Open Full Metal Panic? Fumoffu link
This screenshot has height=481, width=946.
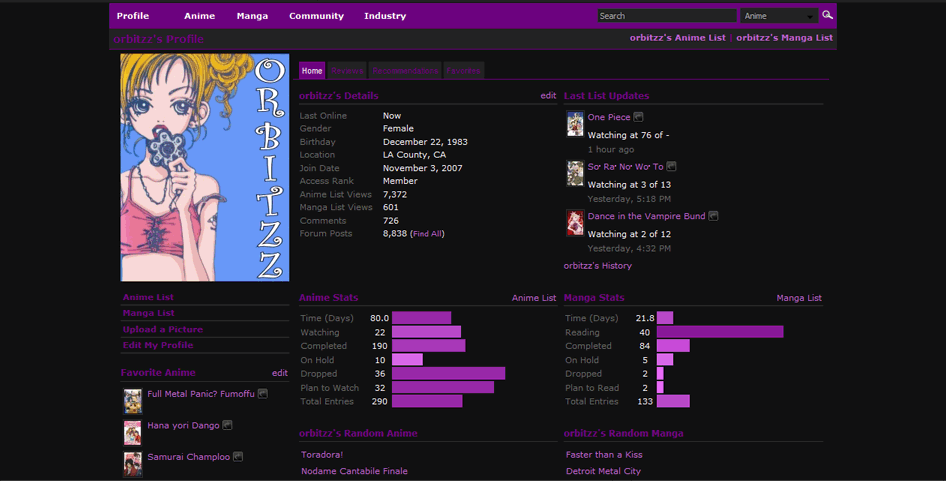pos(201,393)
